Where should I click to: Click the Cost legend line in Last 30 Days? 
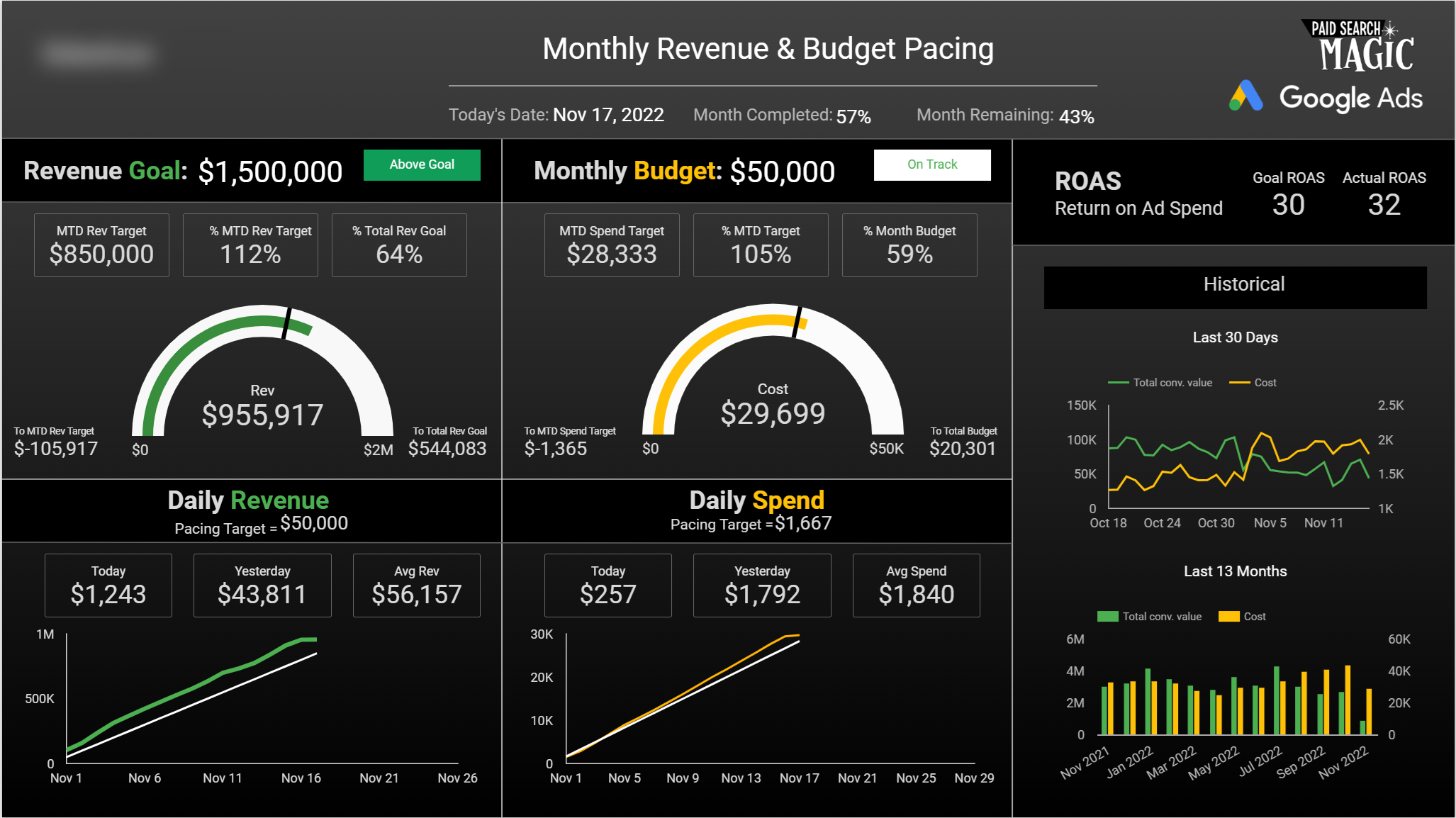[x=1239, y=383]
